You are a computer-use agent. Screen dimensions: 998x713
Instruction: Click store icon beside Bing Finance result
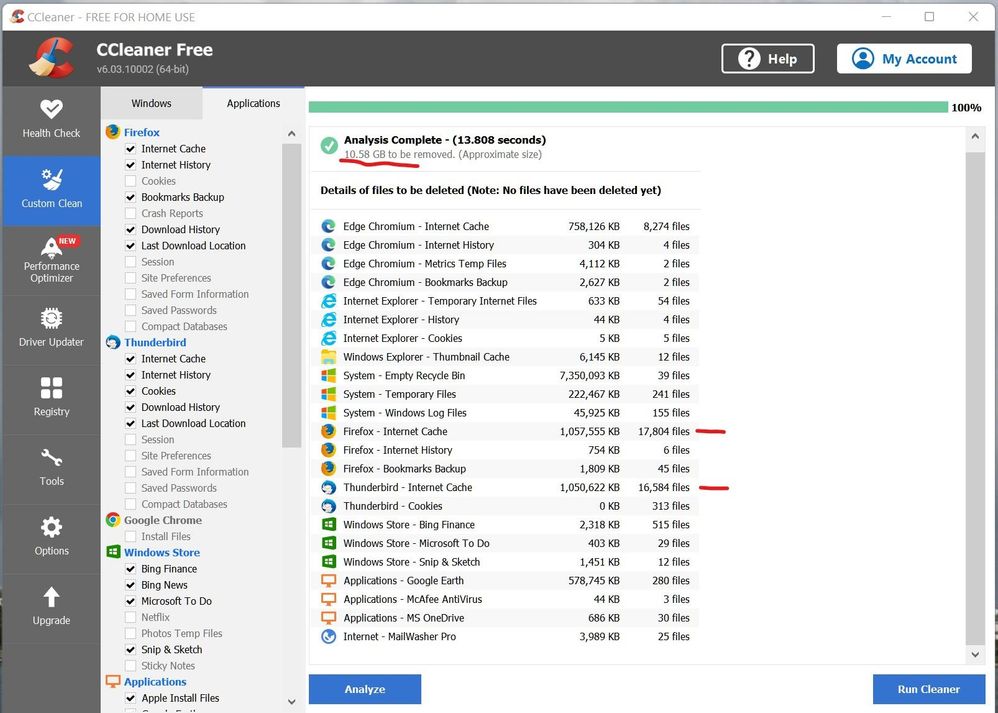pyautogui.click(x=328, y=525)
